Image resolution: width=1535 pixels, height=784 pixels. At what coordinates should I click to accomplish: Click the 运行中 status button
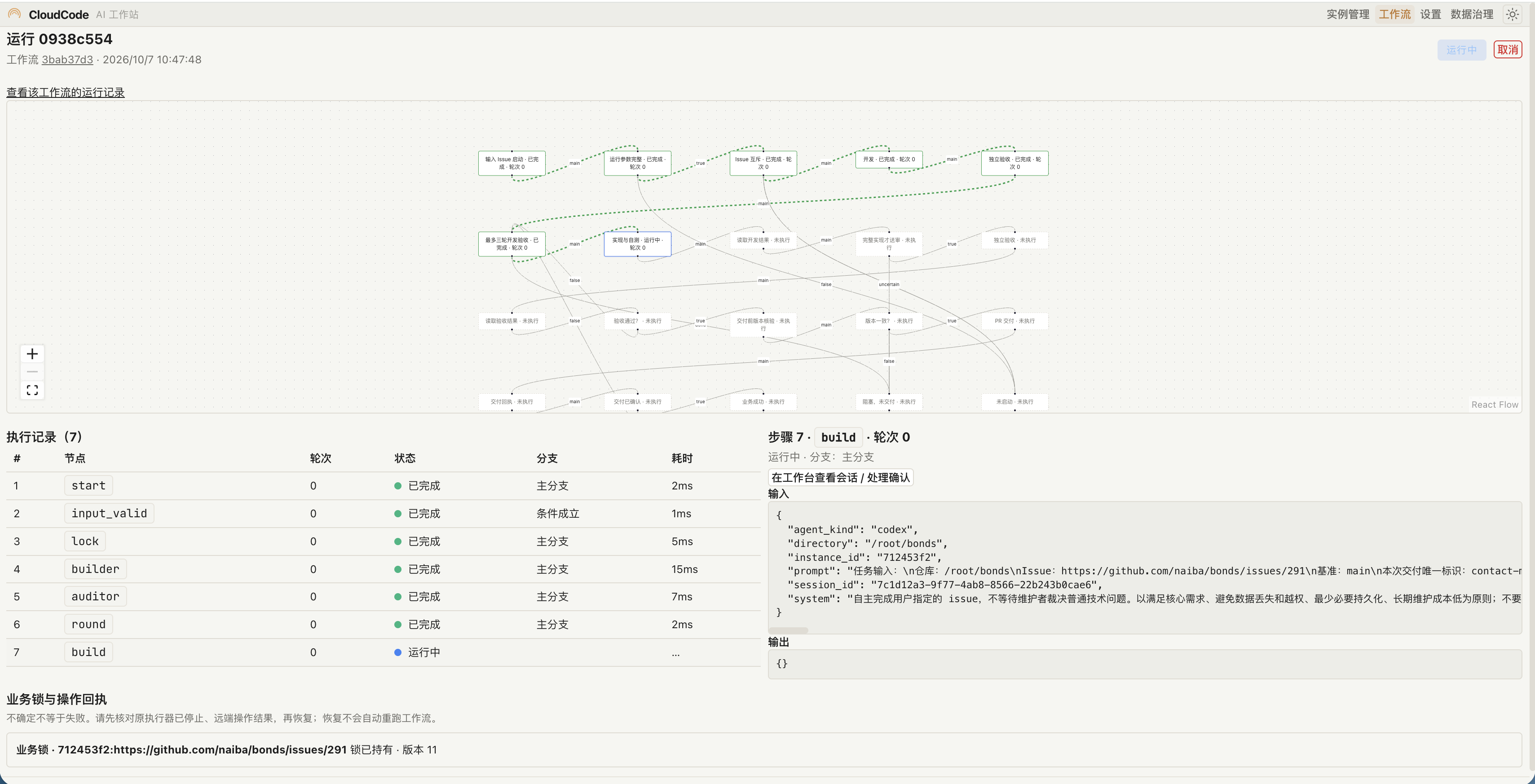[x=1461, y=49]
